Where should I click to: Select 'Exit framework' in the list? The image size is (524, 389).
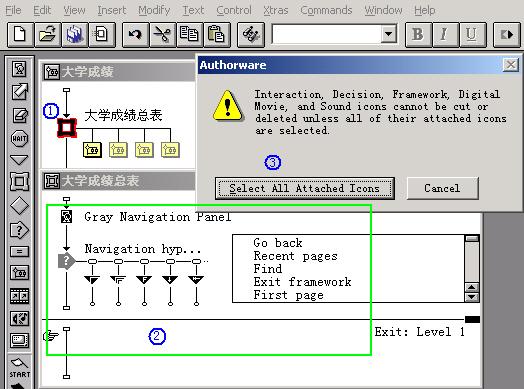pos(302,282)
